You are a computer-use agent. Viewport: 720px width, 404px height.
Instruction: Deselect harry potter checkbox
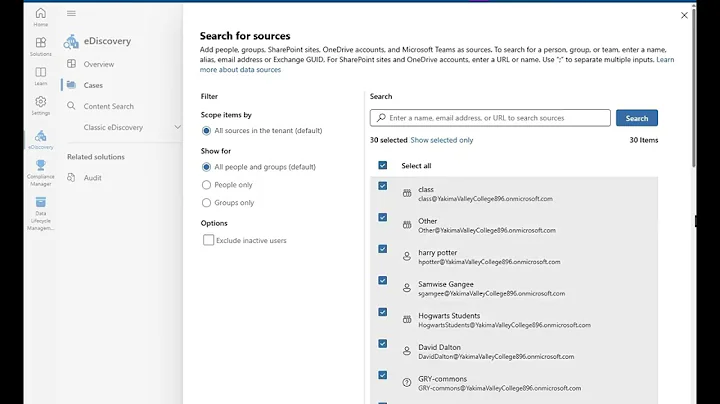tap(382, 249)
